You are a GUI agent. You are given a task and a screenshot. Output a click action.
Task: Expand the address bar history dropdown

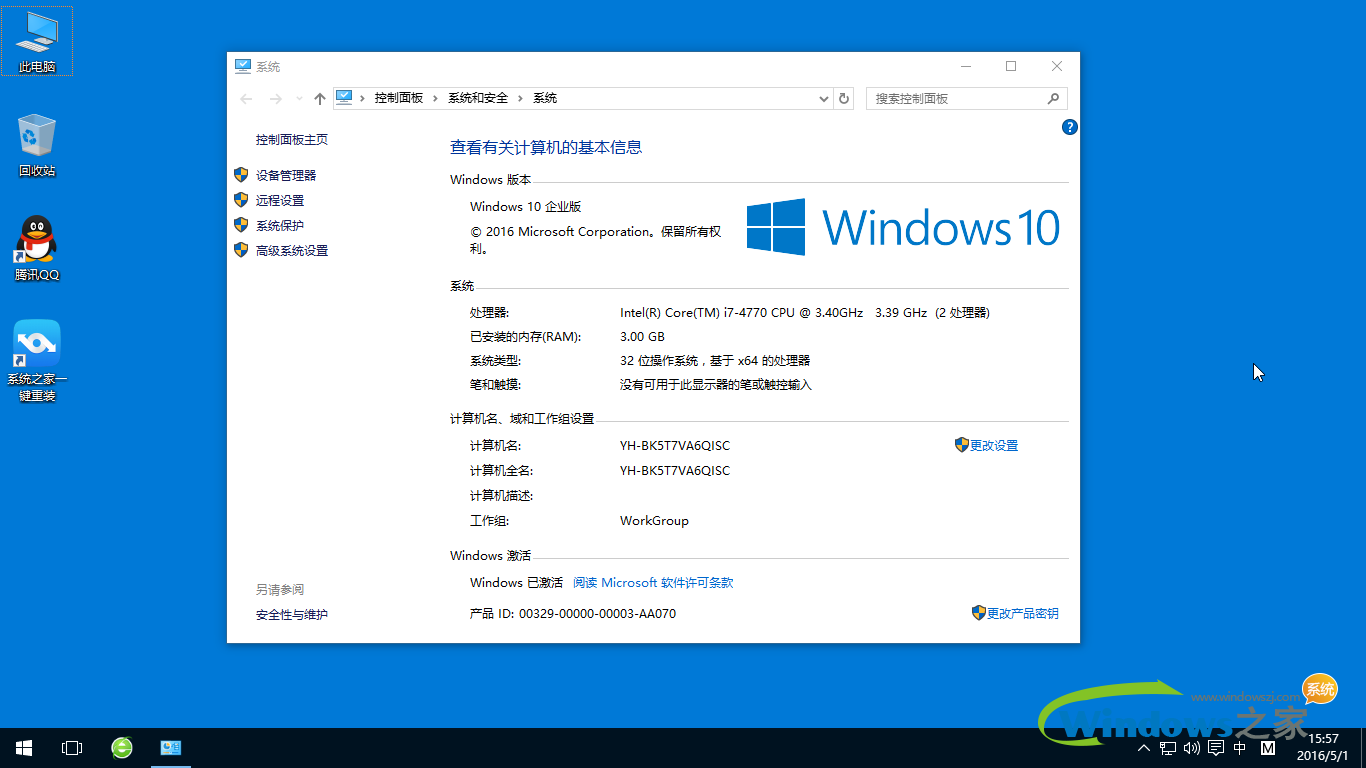click(x=823, y=98)
